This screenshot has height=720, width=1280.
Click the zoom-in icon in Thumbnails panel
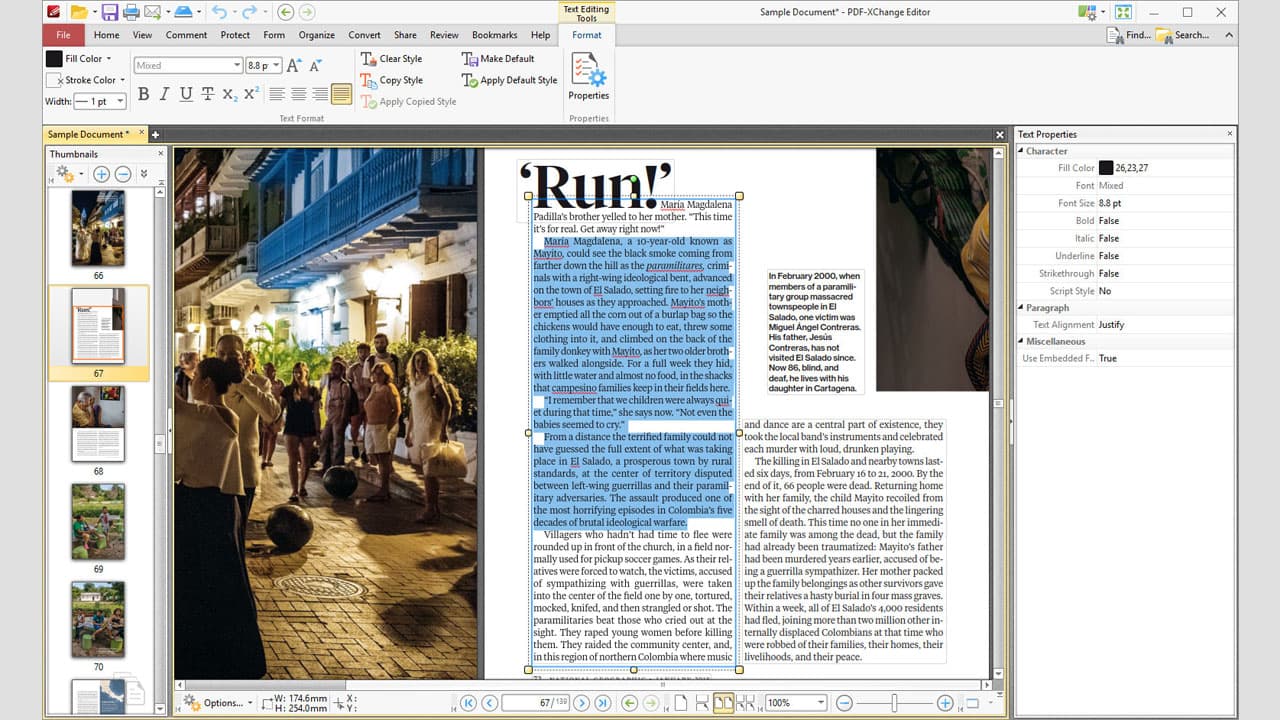[100, 173]
